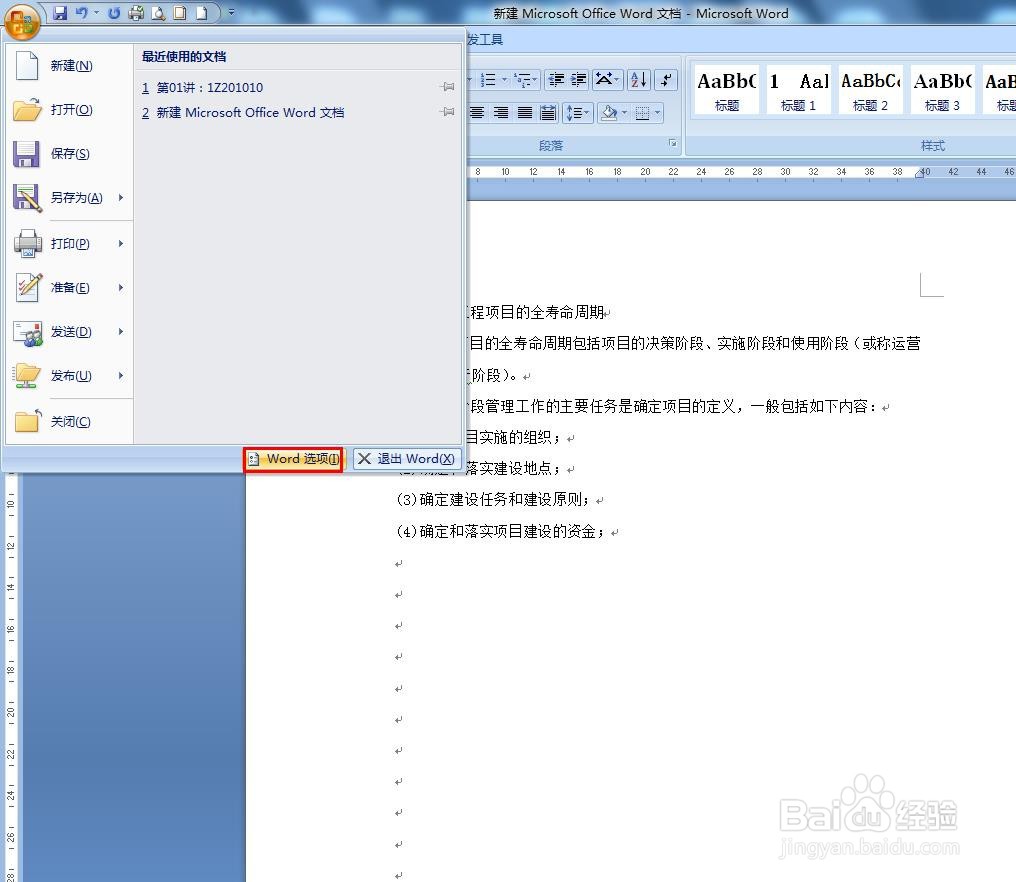Click text line (3)确定建设任务和建设原则

492,500
